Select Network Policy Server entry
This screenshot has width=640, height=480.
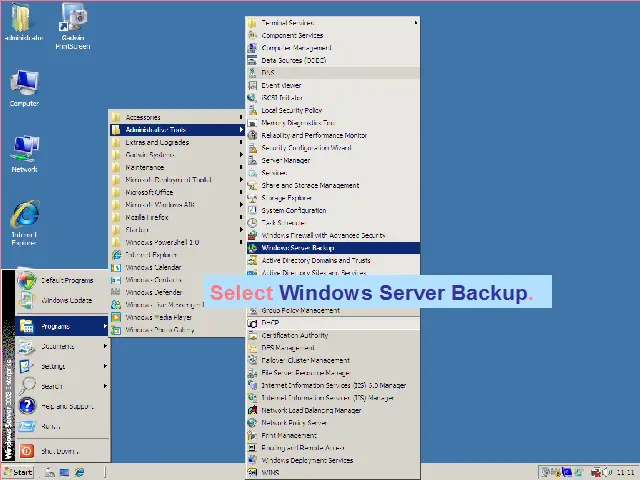coord(333,423)
